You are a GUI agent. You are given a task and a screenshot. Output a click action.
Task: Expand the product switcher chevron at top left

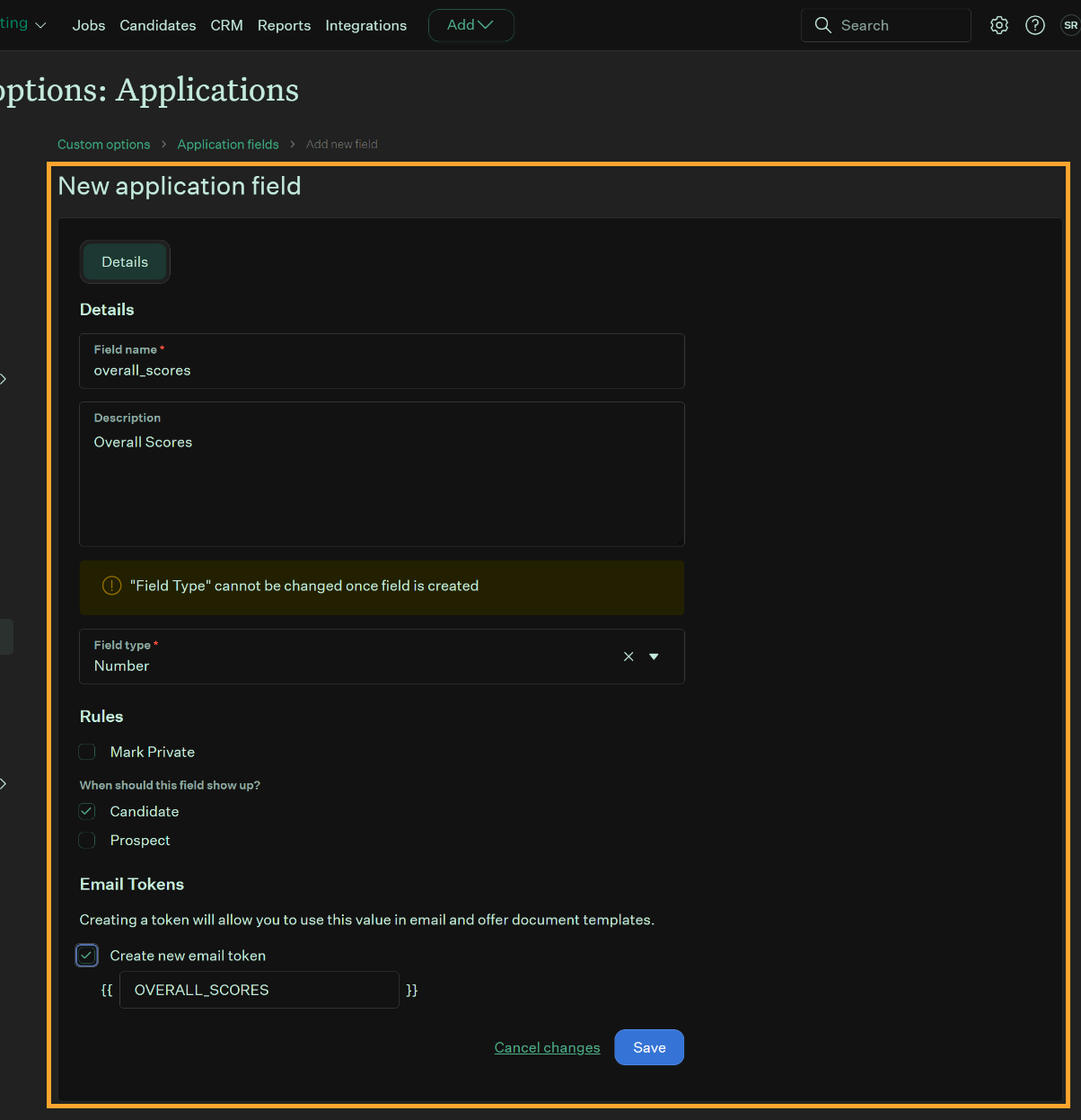point(40,25)
